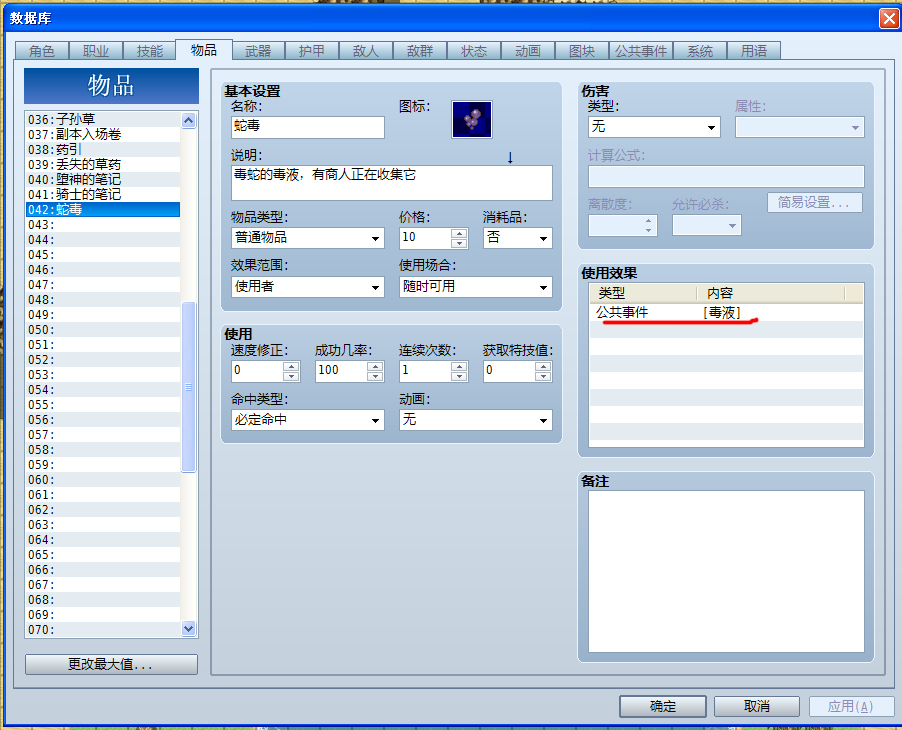The image size is (902, 730).
Task: Open the 公共事件 tab
Action: click(x=641, y=51)
